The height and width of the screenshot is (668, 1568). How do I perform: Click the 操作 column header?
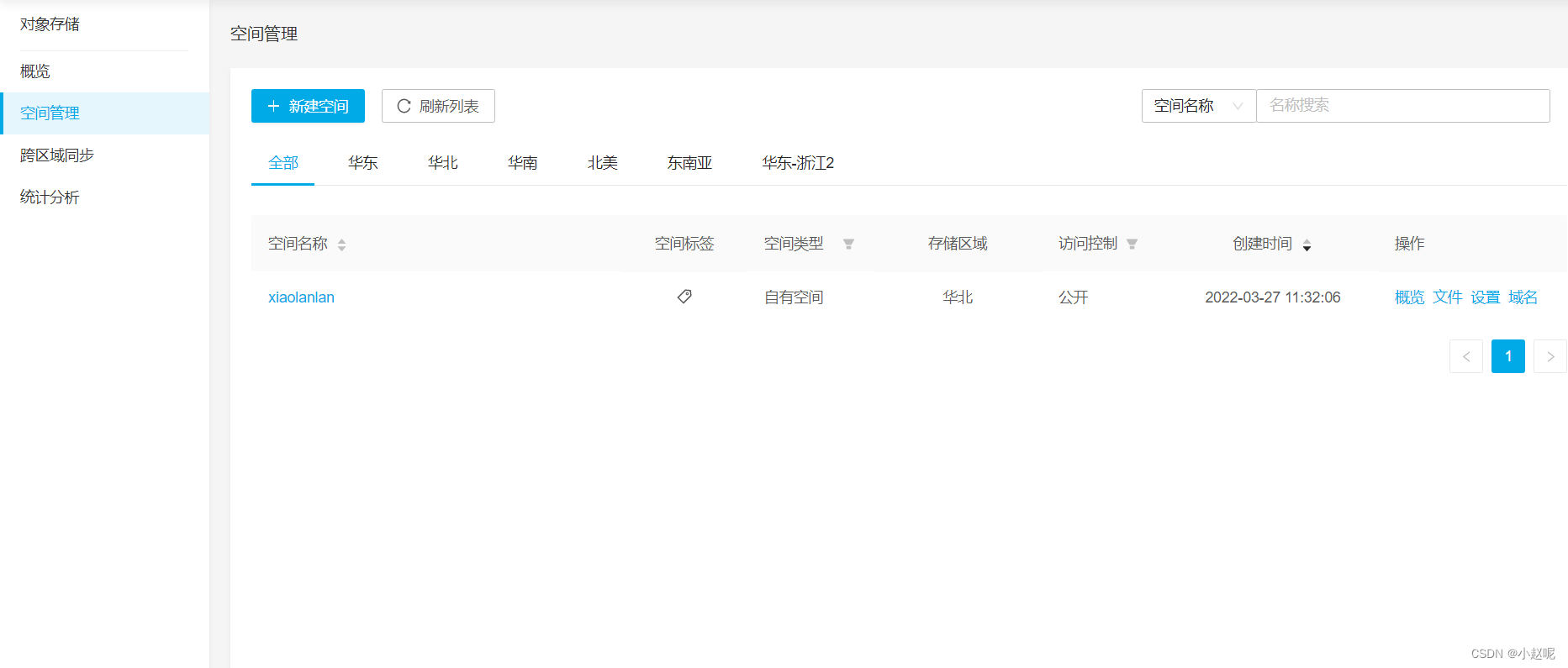(1410, 244)
